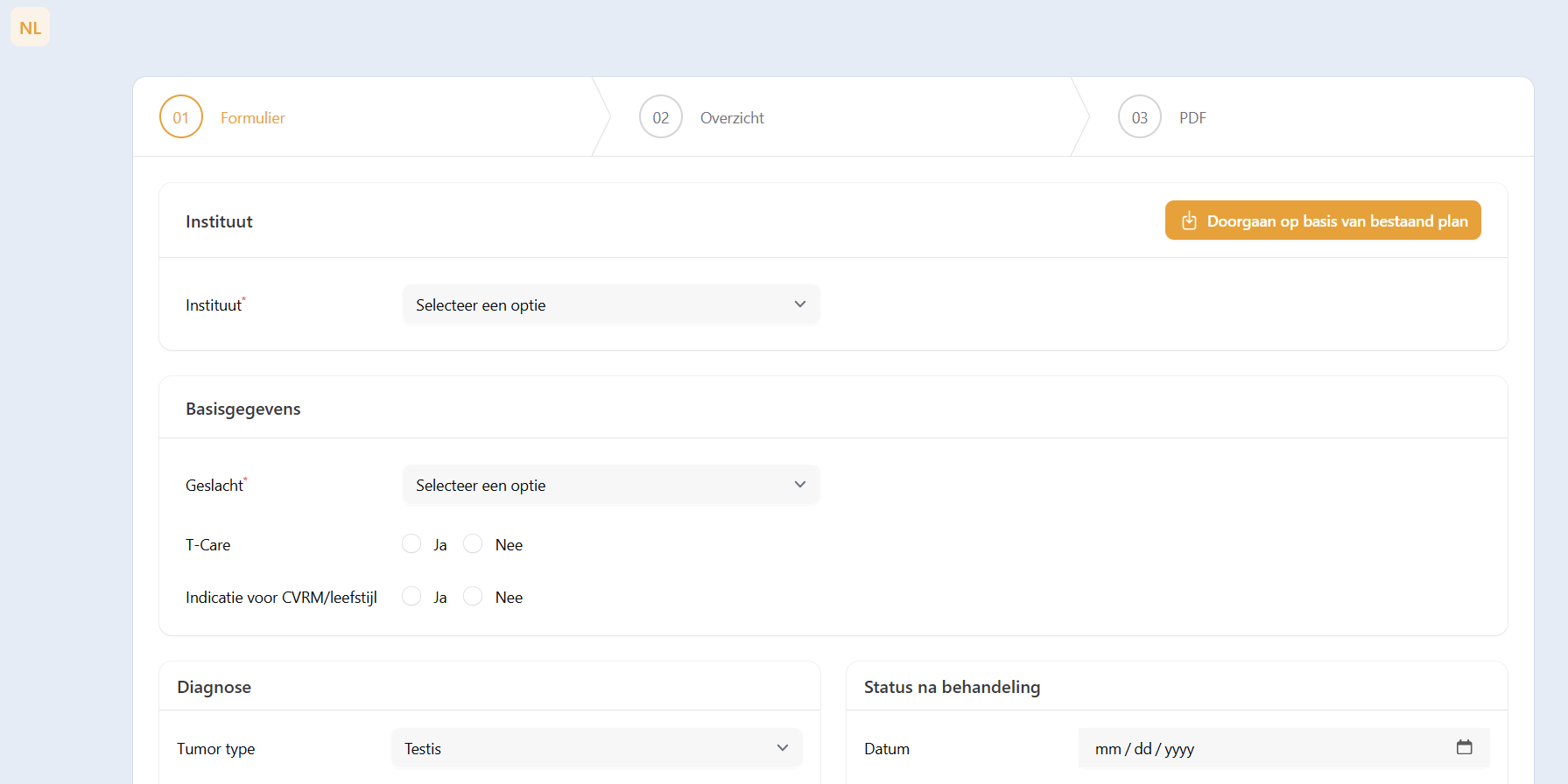Click the NL language switcher badge
This screenshot has width=1568, height=784.
point(30,27)
